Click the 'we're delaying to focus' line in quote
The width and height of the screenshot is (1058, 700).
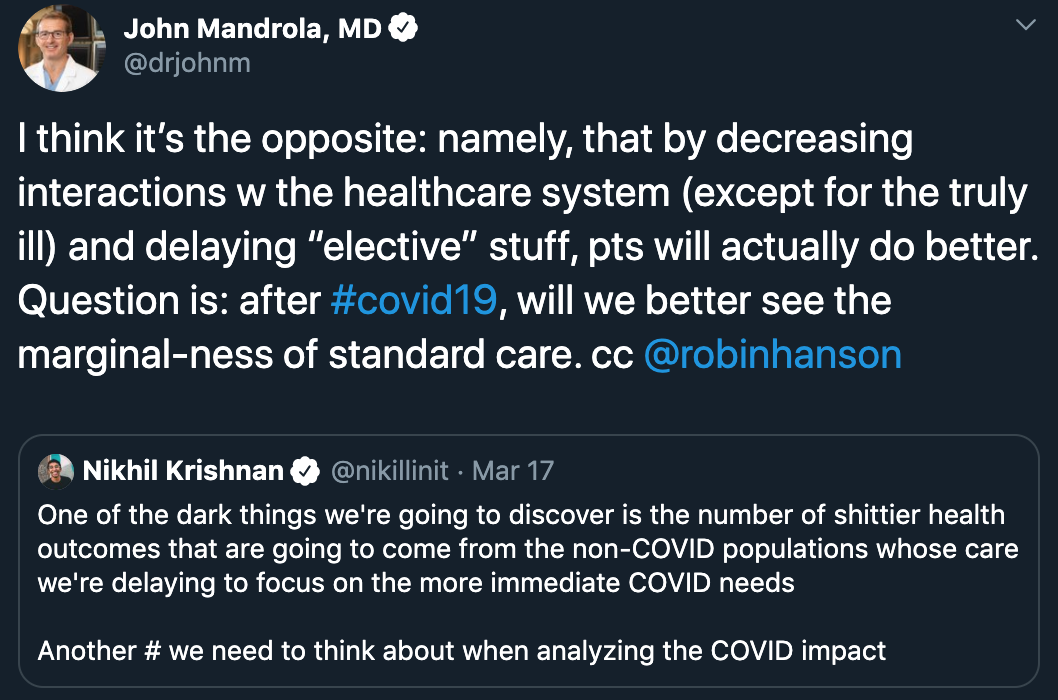[416, 583]
